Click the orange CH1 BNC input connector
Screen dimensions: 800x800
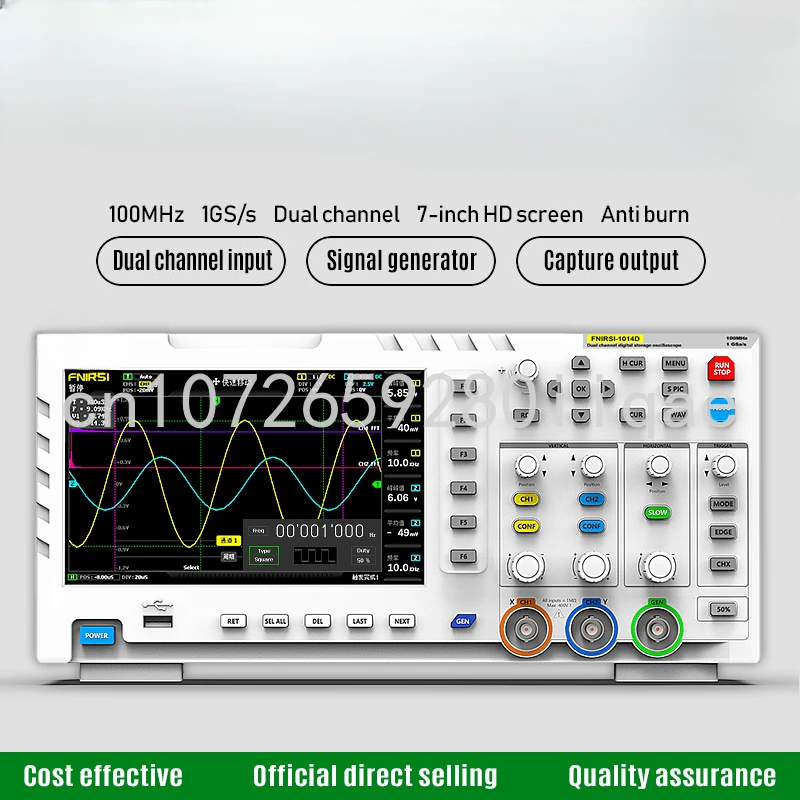526,629
